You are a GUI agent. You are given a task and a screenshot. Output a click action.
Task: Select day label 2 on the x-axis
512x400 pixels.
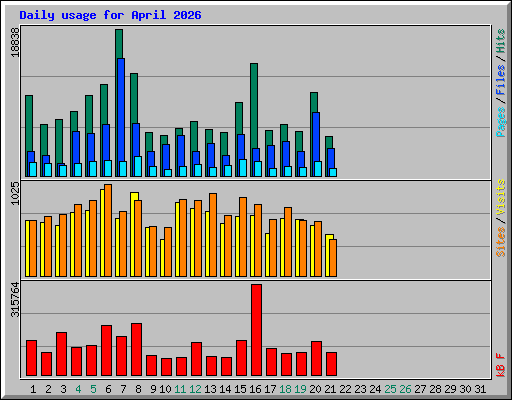(x=48, y=389)
